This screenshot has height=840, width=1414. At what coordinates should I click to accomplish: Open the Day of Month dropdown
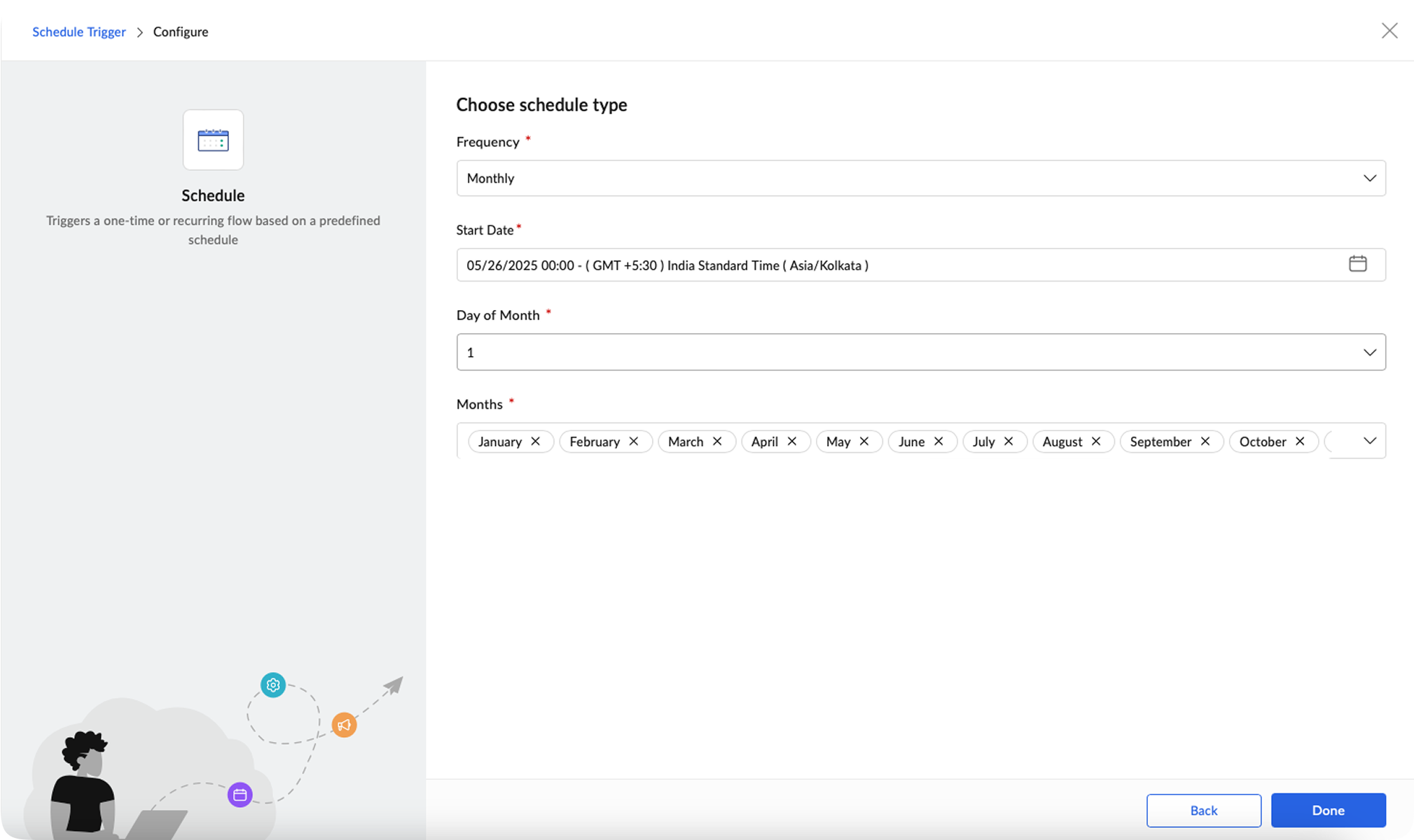pyautogui.click(x=1369, y=352)
